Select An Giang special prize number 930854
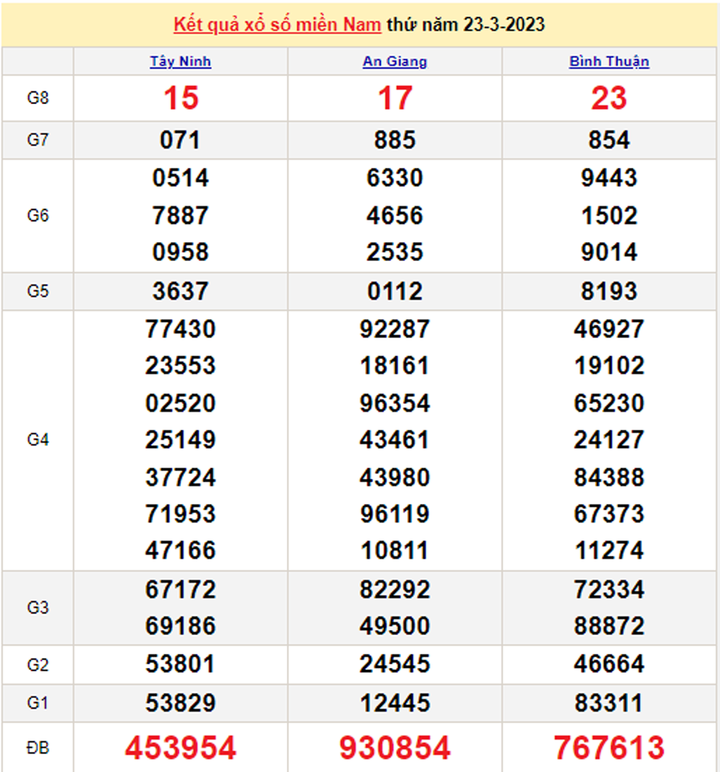Screen dimensions: 720x772 pos(395,747)
